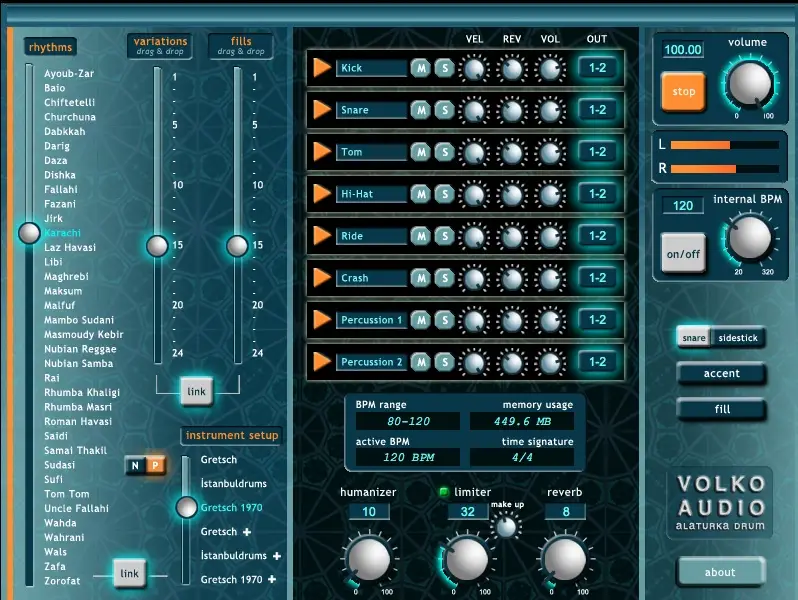The height and width of the screenshot is (600, 798).
Task: Click the accent button
Action: pyautogui.click(x=721, y=374)
